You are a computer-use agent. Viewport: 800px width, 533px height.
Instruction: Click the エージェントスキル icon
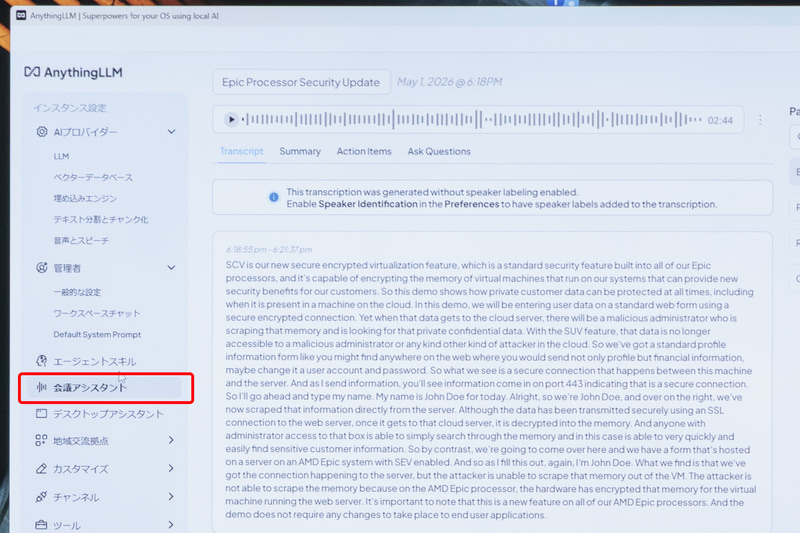(x=42, y=361)
